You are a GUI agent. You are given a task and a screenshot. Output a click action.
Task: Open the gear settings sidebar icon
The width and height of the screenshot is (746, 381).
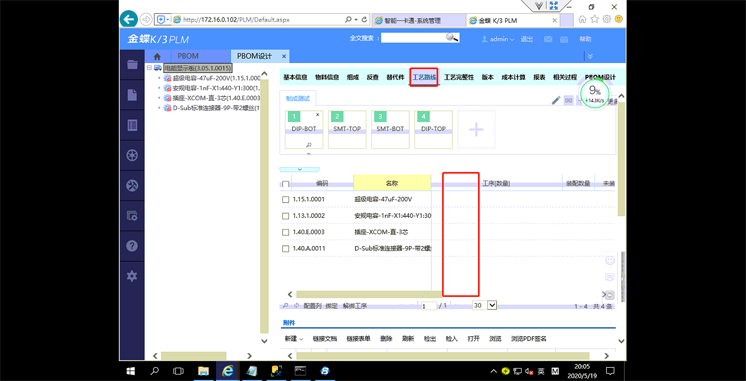132,276
